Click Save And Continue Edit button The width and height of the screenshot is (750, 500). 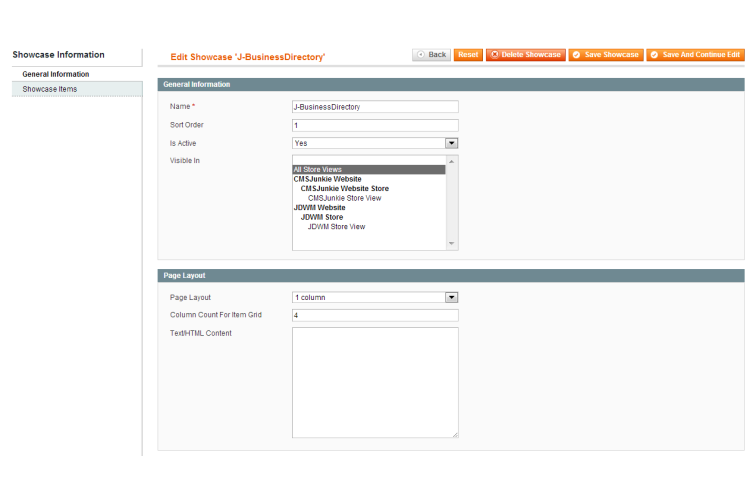695,55
